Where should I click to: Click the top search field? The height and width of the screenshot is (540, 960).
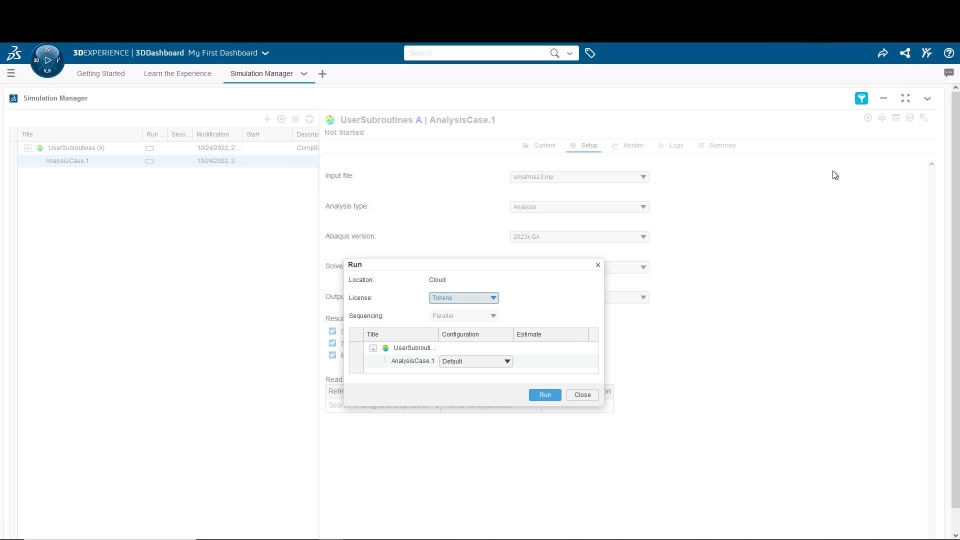(x=476, y=53)
